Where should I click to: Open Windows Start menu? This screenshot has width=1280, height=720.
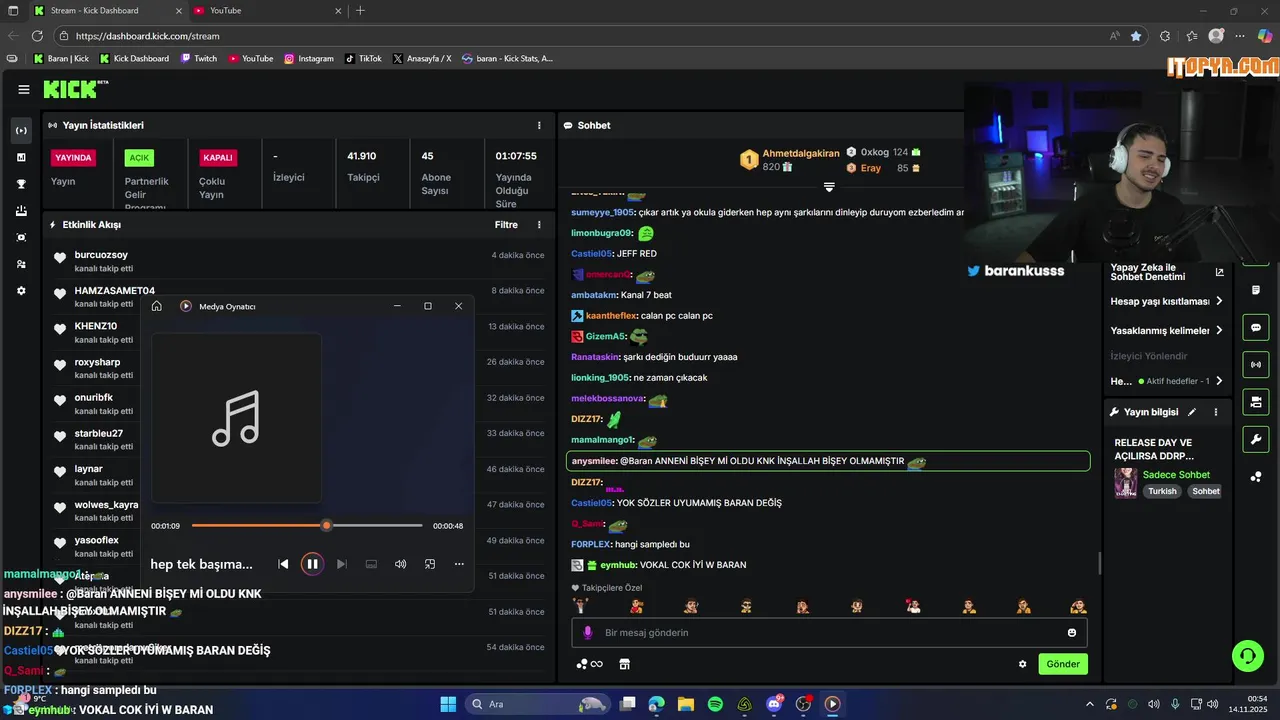click(448, 704)
